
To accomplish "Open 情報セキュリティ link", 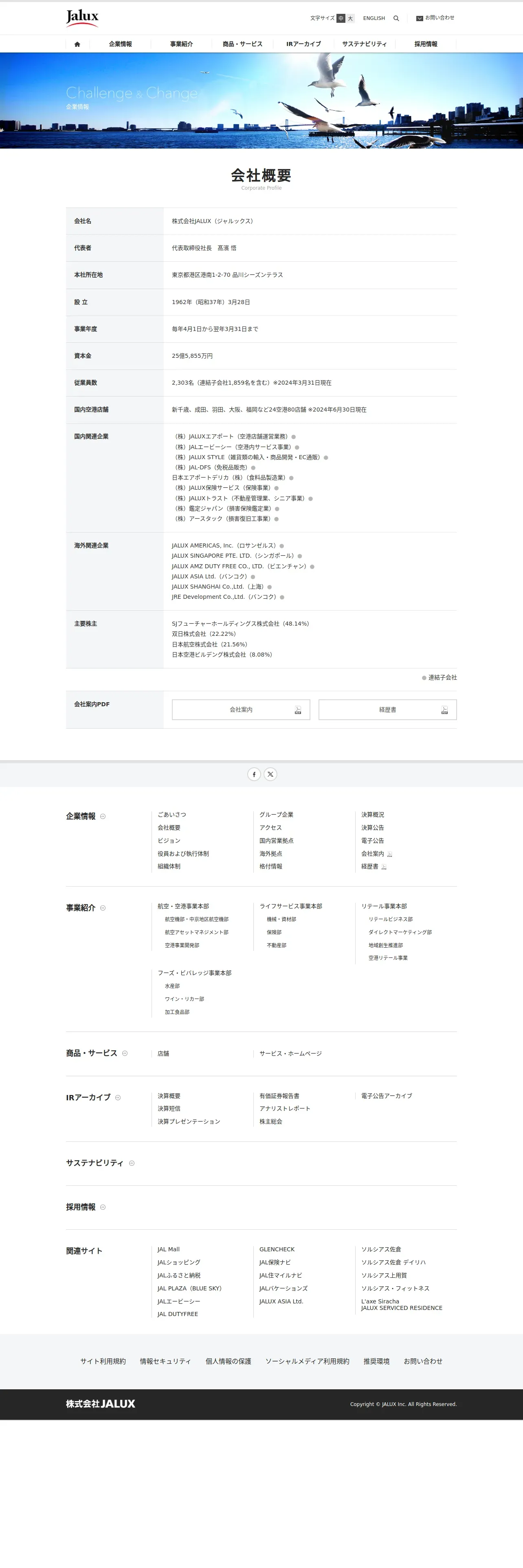I will coord(166,1361).
